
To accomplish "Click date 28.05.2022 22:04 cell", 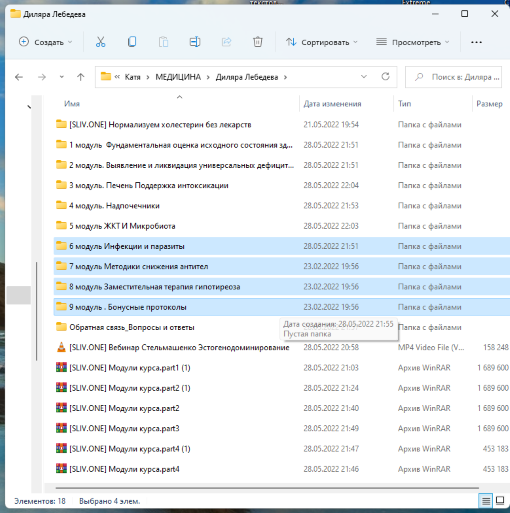I will coord(331,185).
